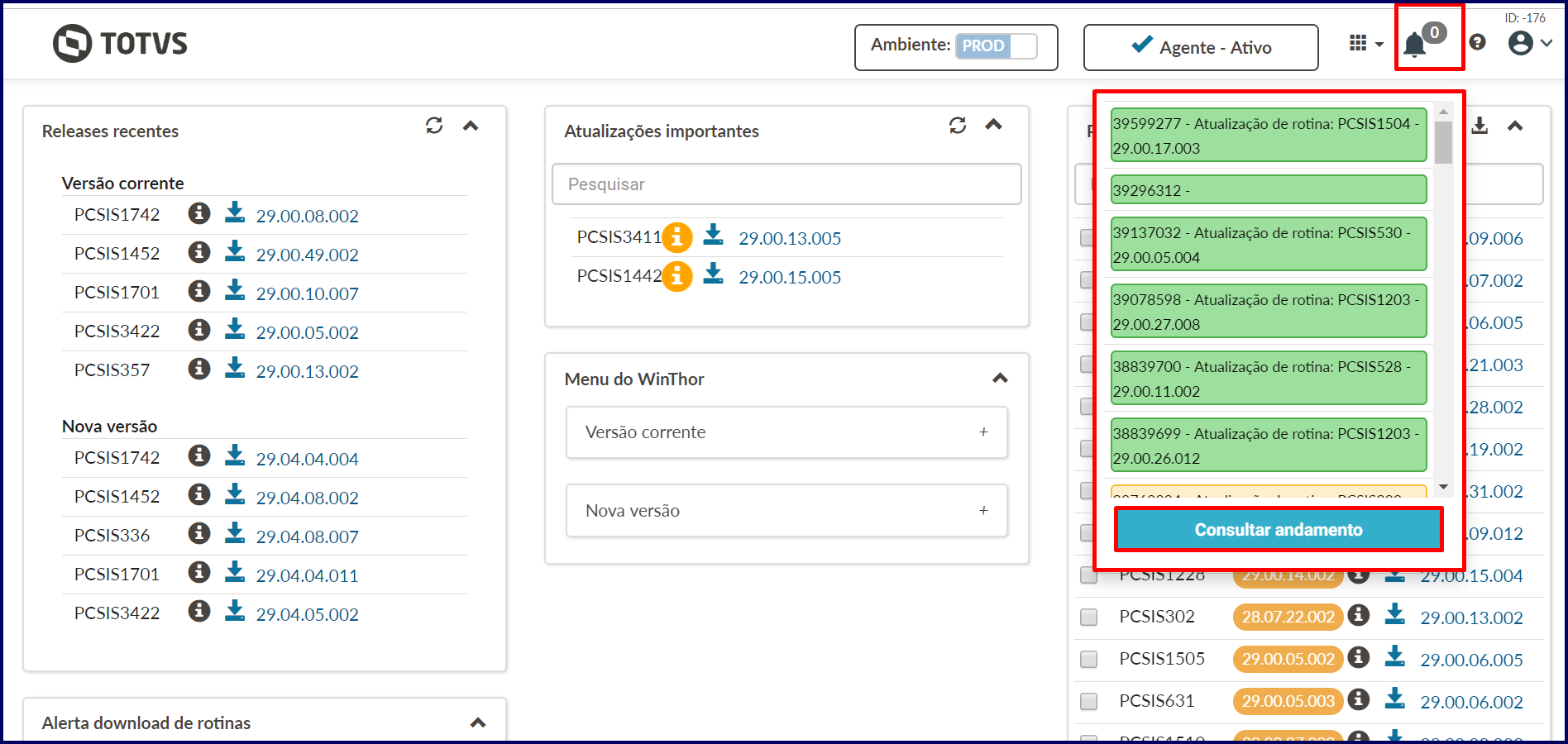The height and width of the screenshot is (744, 1568).
Task: Collapse the Menu do WinThor panel
Action: pyautogui.click(x=1000, y=379)
